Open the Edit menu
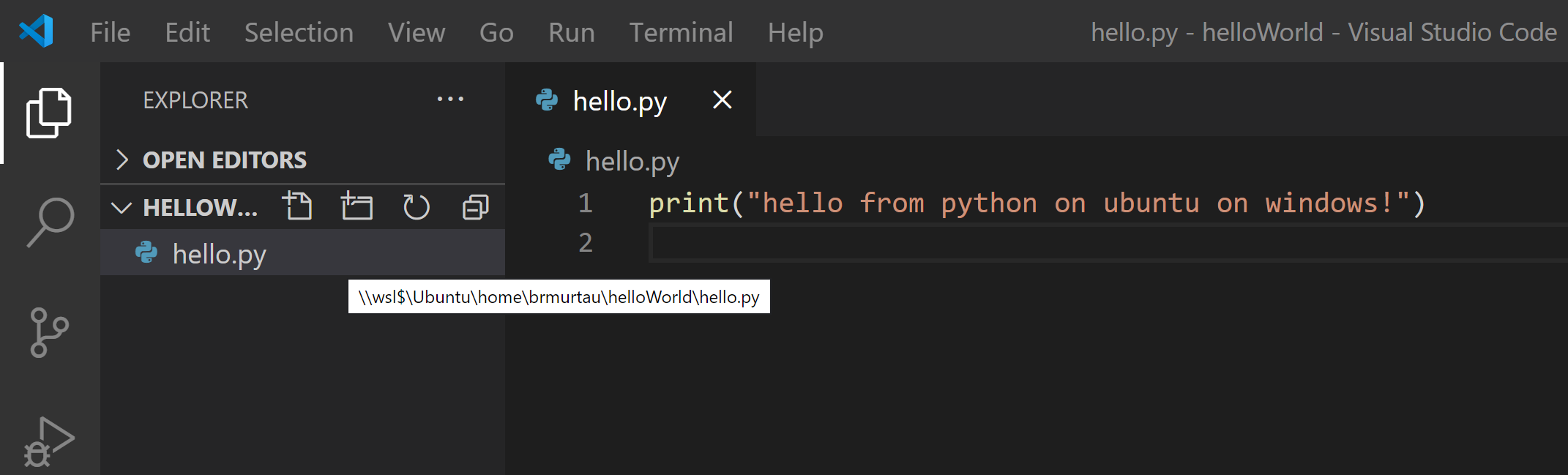The width and height of the screenshot is (1568, 475). tap(187, 32)
